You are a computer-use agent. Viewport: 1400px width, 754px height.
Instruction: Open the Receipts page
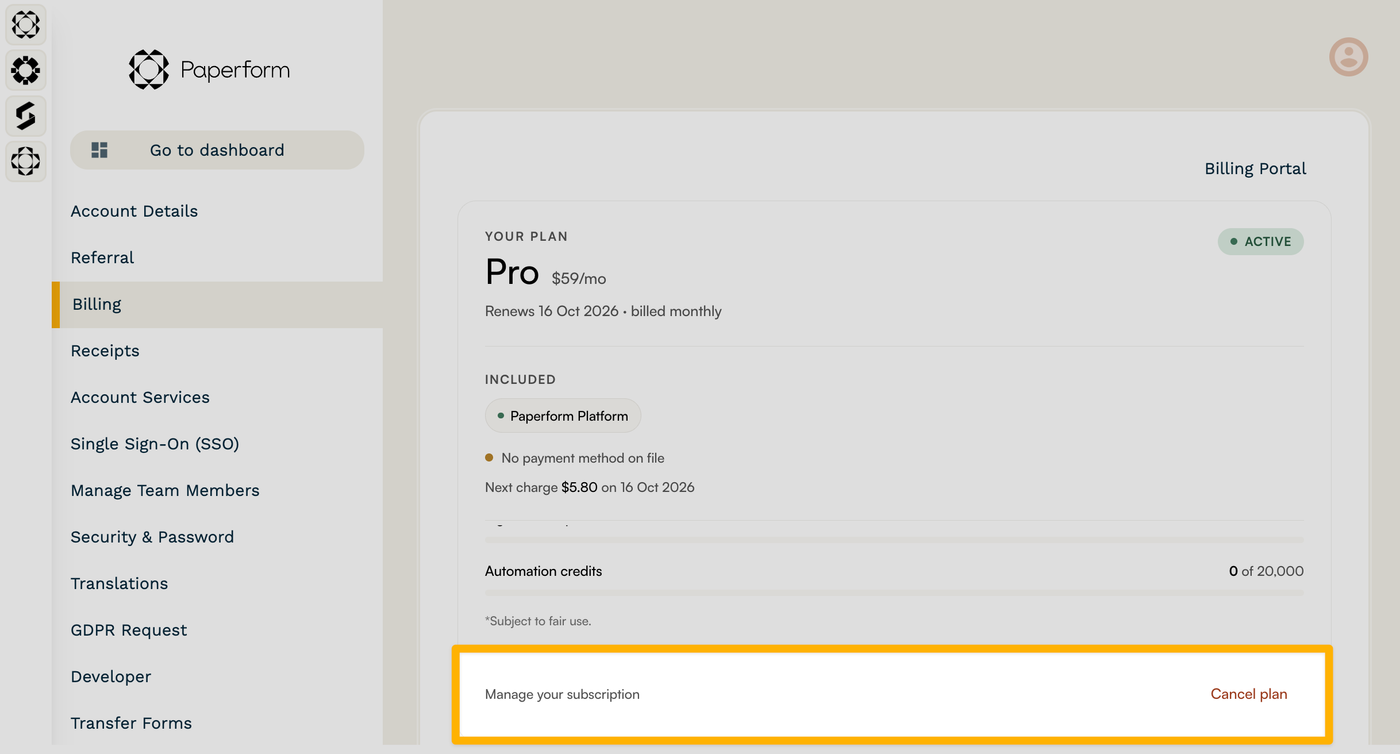click(x=105, y=351)
